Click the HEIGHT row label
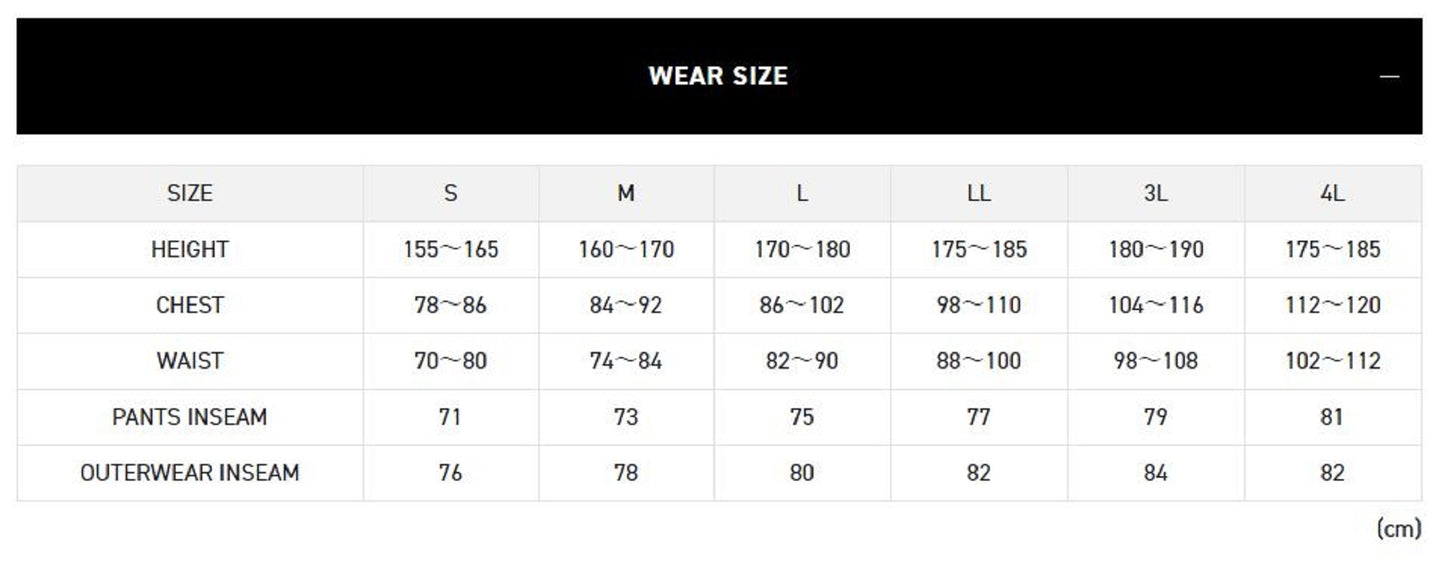 coord(190,250)
